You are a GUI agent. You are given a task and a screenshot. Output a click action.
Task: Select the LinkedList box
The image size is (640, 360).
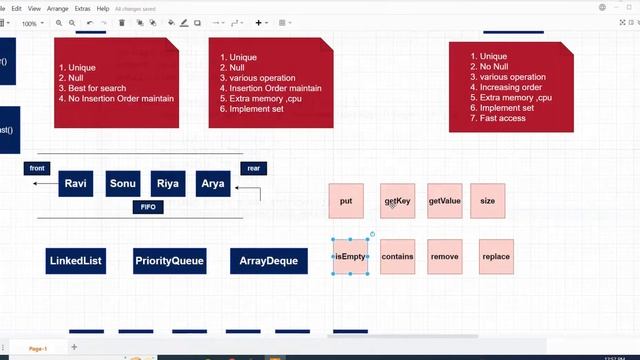(x=76, y=261)
